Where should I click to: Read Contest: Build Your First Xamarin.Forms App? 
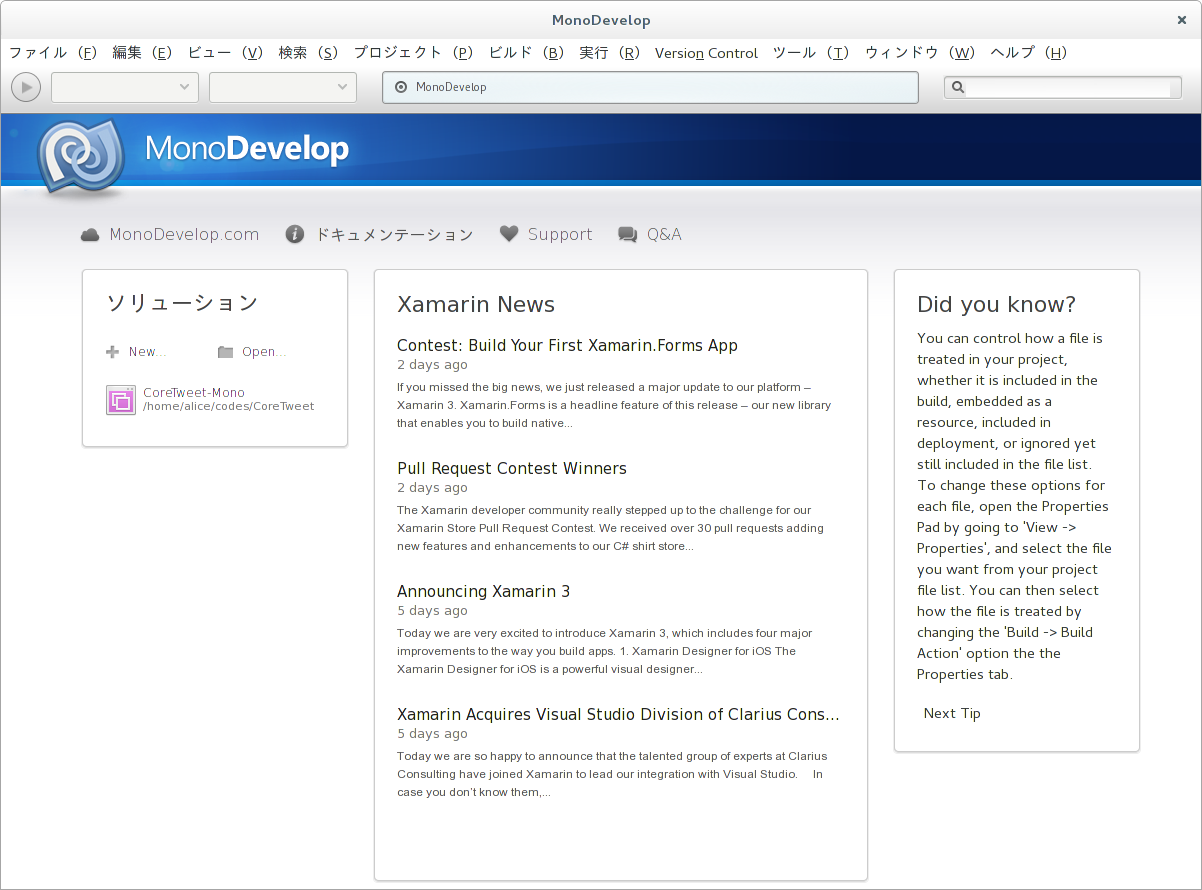[x=567, y=345]
